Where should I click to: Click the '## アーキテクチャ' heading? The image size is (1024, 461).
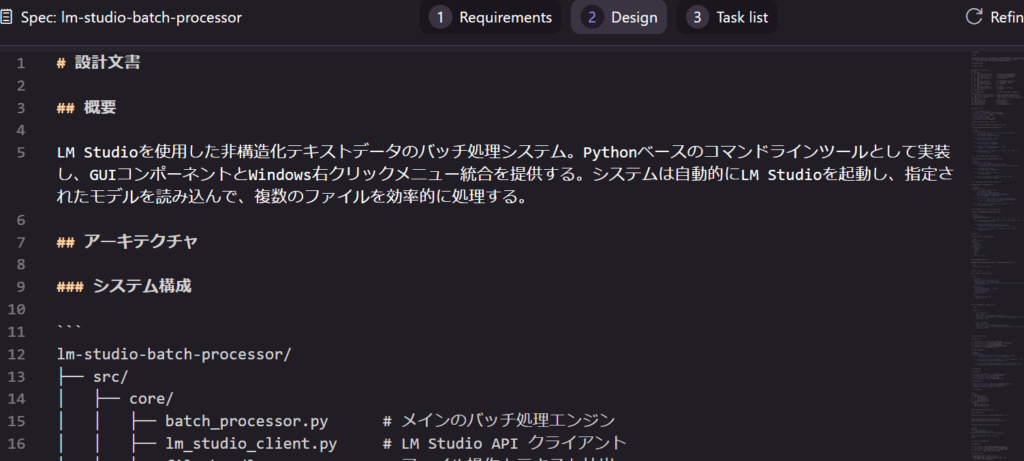click(127, 242)
